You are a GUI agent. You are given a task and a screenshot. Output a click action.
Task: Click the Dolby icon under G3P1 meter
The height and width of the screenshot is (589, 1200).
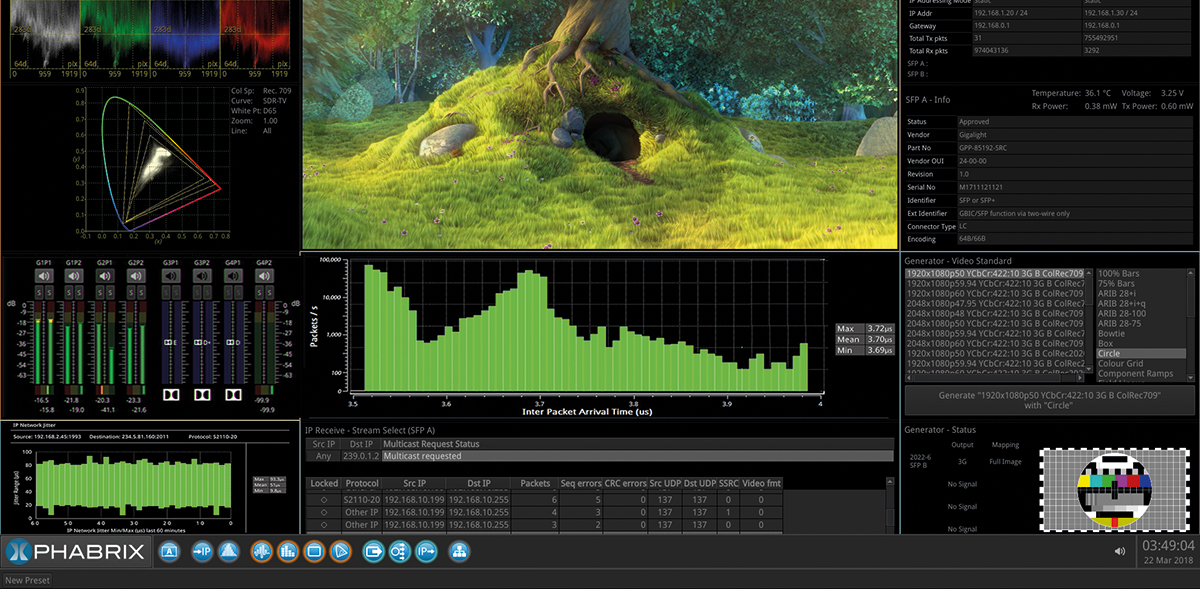[x=171, y=395]
